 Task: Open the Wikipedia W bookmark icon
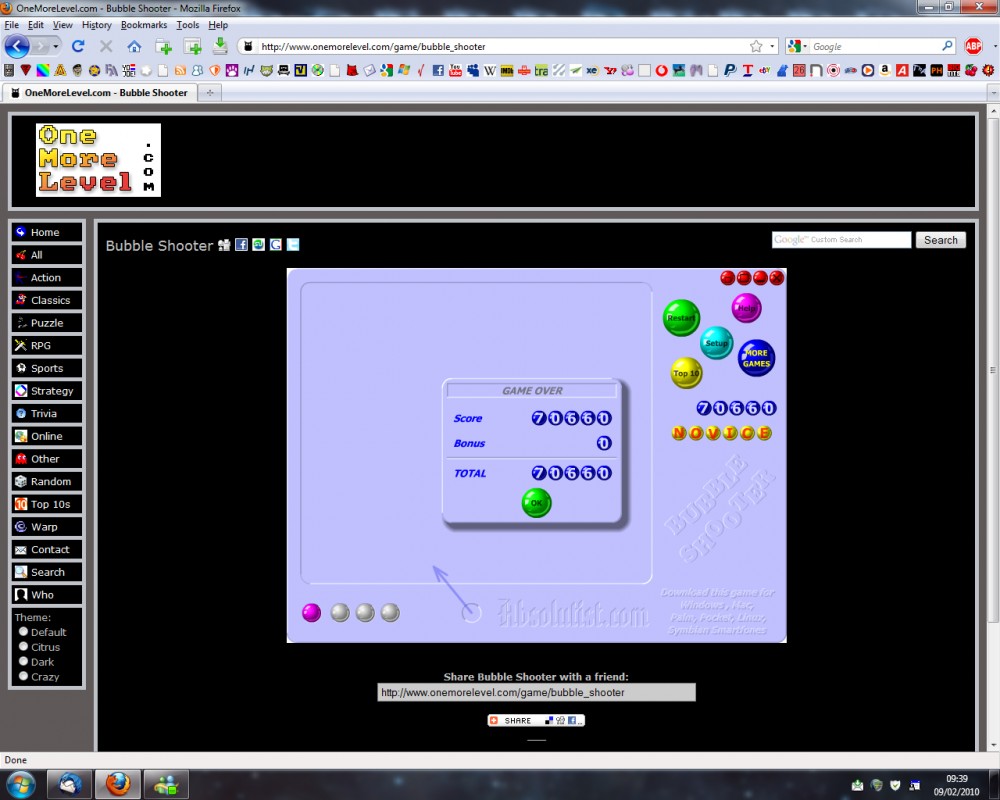(x=490, y=70)
